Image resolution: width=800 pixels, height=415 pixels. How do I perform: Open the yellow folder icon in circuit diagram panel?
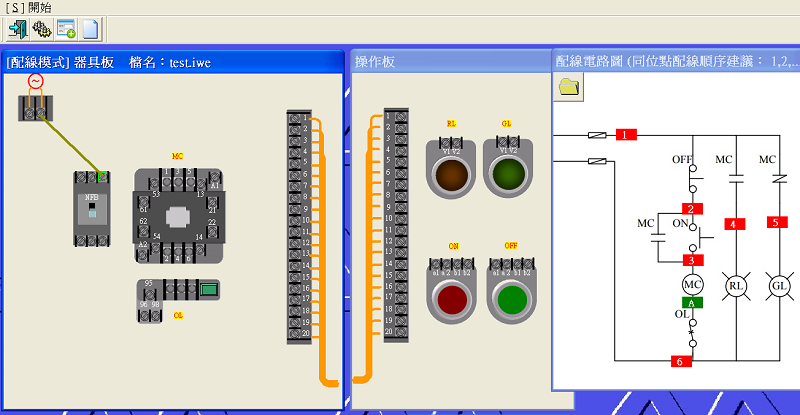coord(569,88)
